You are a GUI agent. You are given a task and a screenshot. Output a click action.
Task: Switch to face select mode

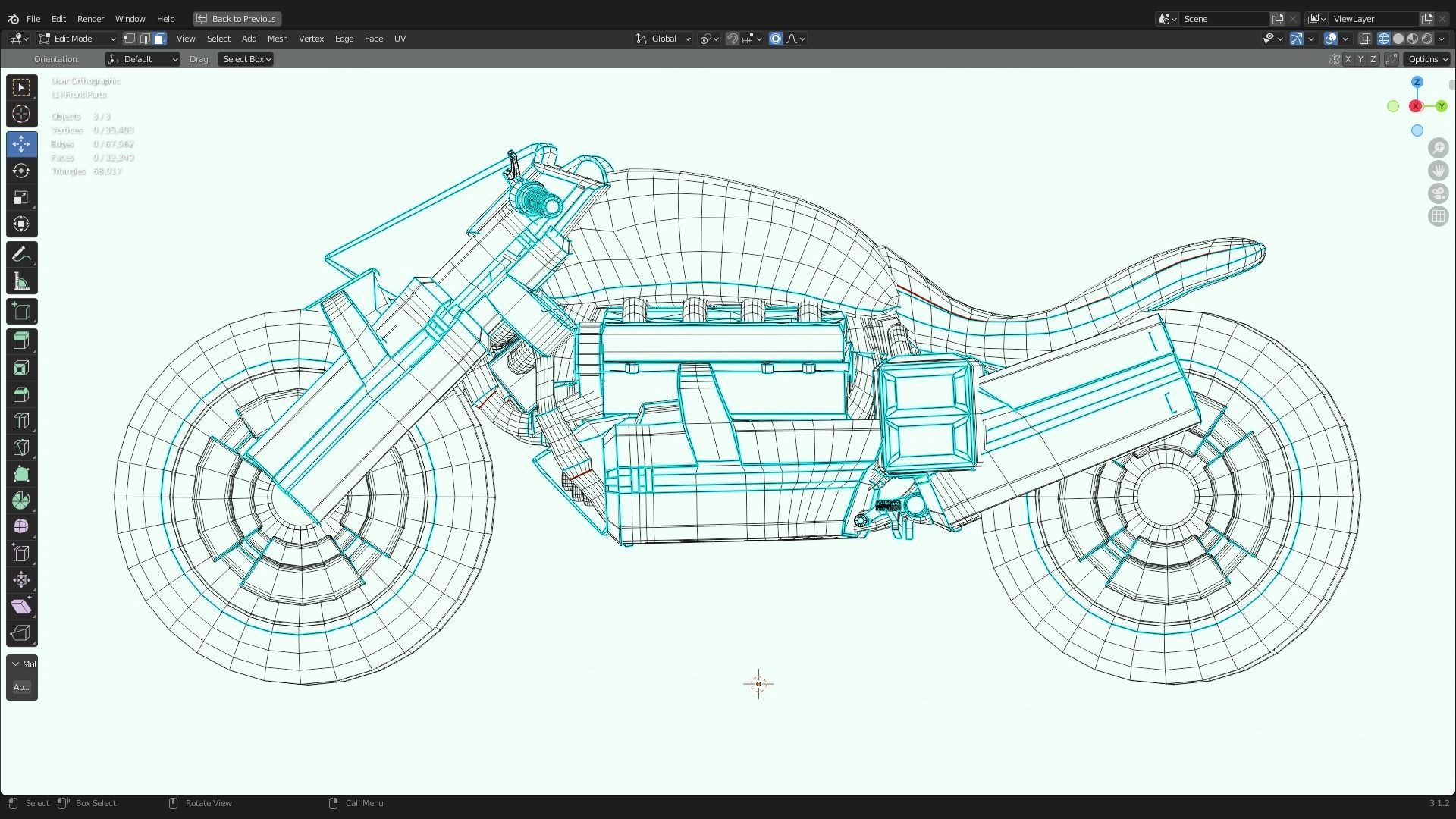pyautogui.click(x=159, y=39)
